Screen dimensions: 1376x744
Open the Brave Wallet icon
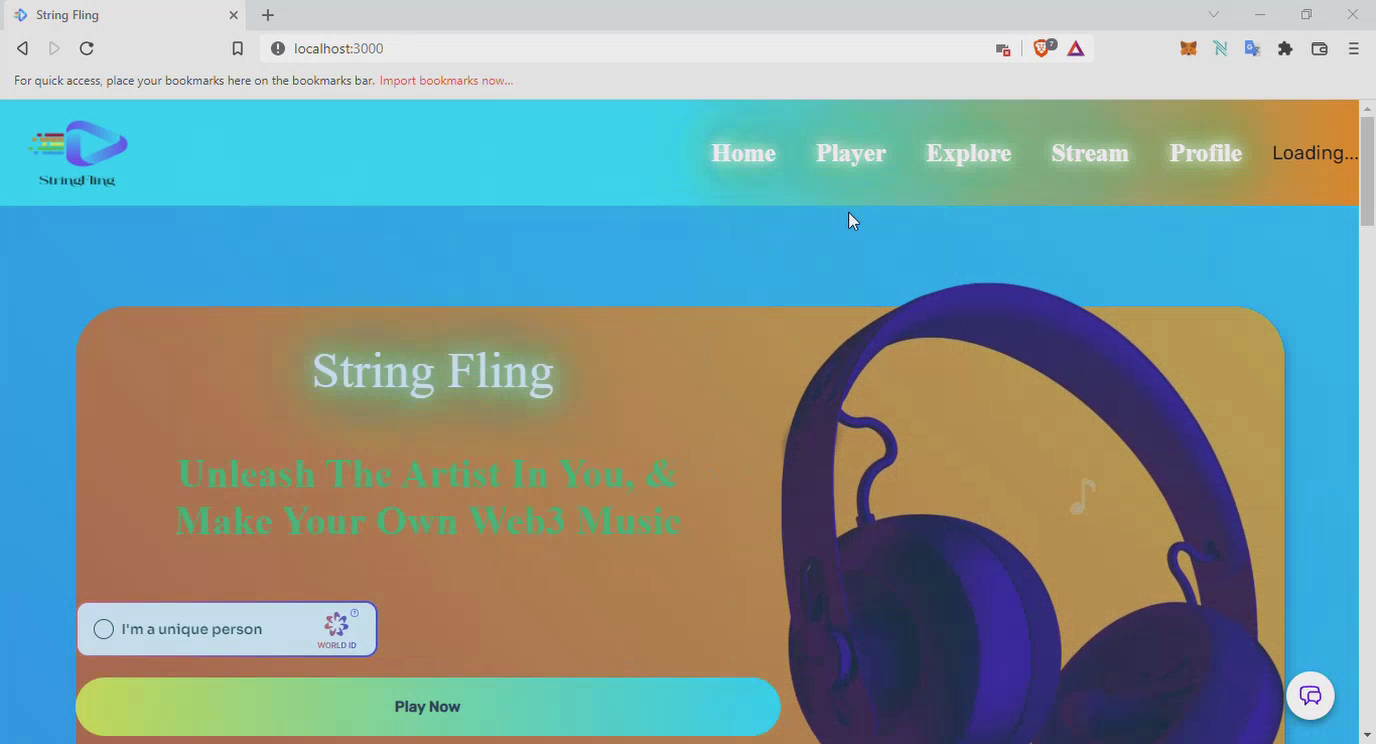pos(1319,48)
